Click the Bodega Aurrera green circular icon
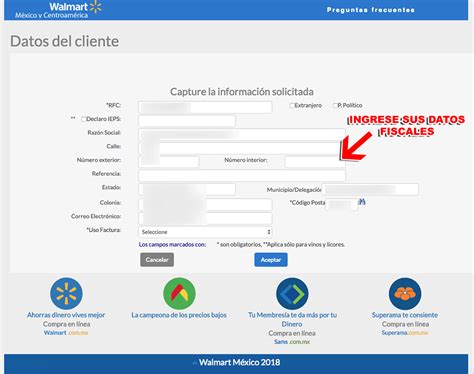Image resolution: width=474 pixels, height=374 pixels. click(179, 294)
